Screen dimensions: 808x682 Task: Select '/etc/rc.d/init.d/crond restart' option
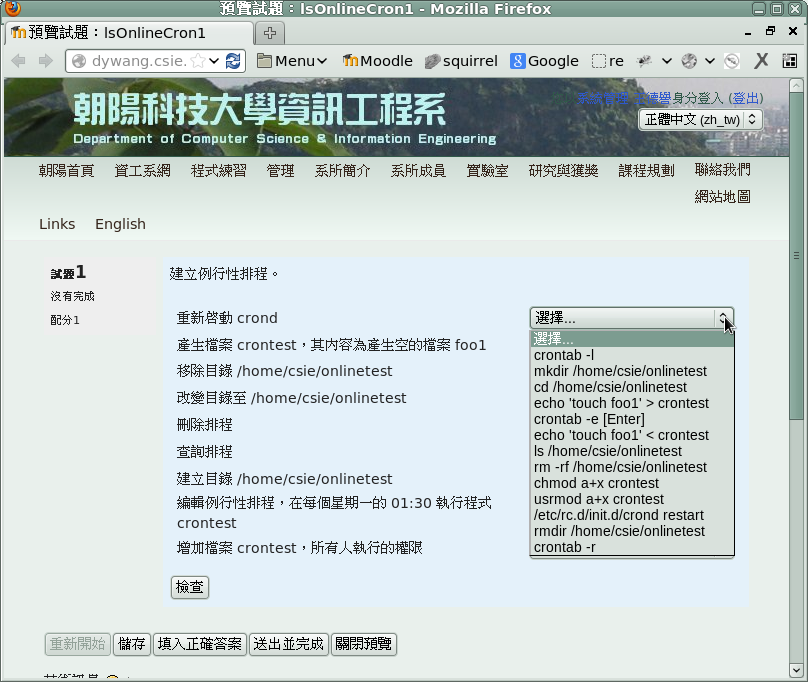coord(620,515)
